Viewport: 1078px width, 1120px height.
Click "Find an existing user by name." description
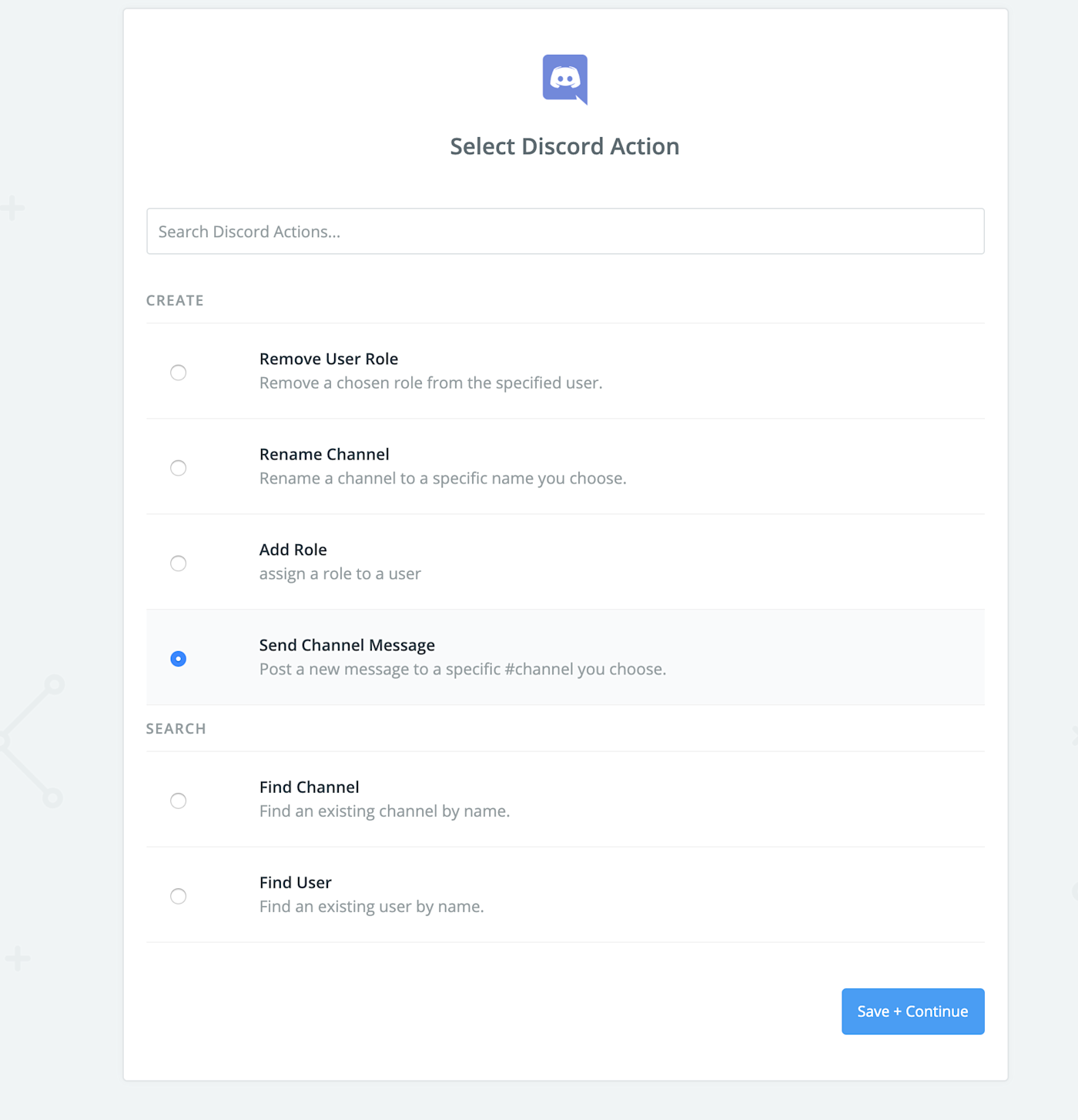[372, 907]
